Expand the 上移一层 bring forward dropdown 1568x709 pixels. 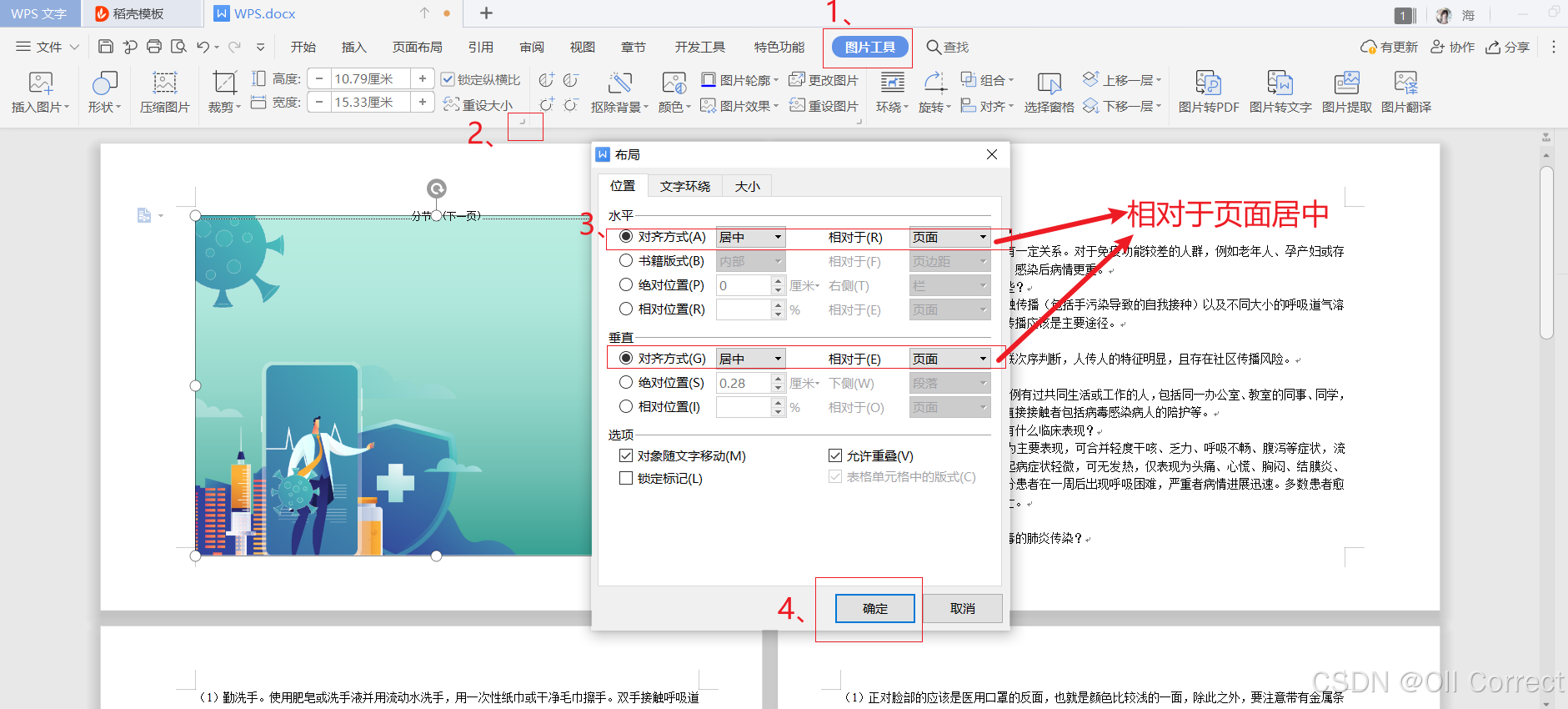pos(1159,80)
